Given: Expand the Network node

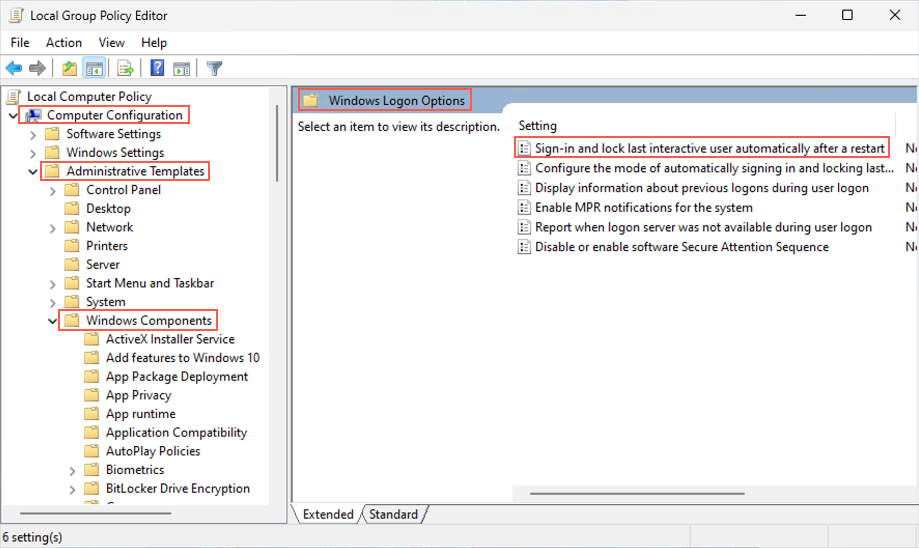Looking at the screenshot, I should click(x=53, y=228).
